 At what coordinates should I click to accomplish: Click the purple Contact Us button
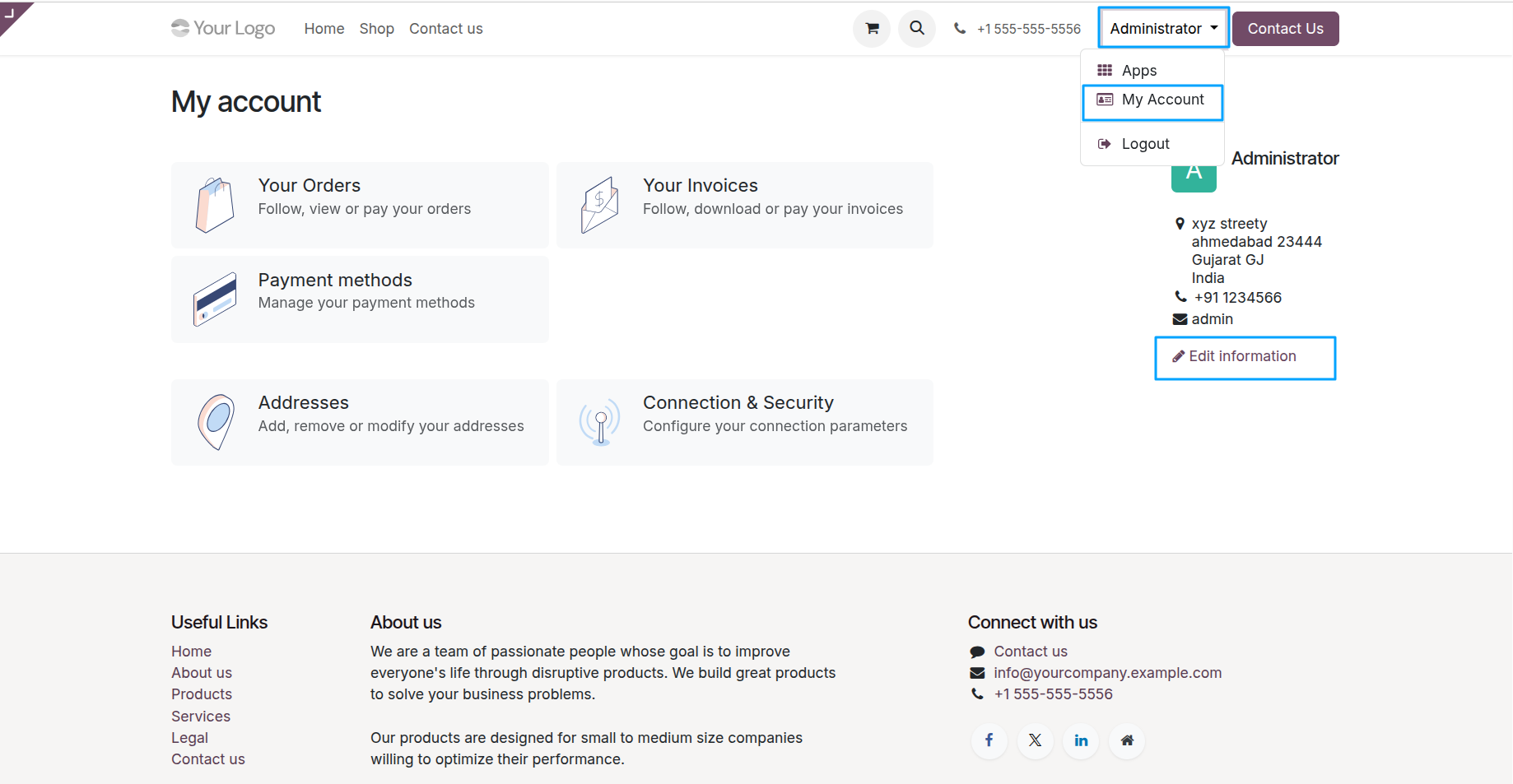(x=1285, y=28)
